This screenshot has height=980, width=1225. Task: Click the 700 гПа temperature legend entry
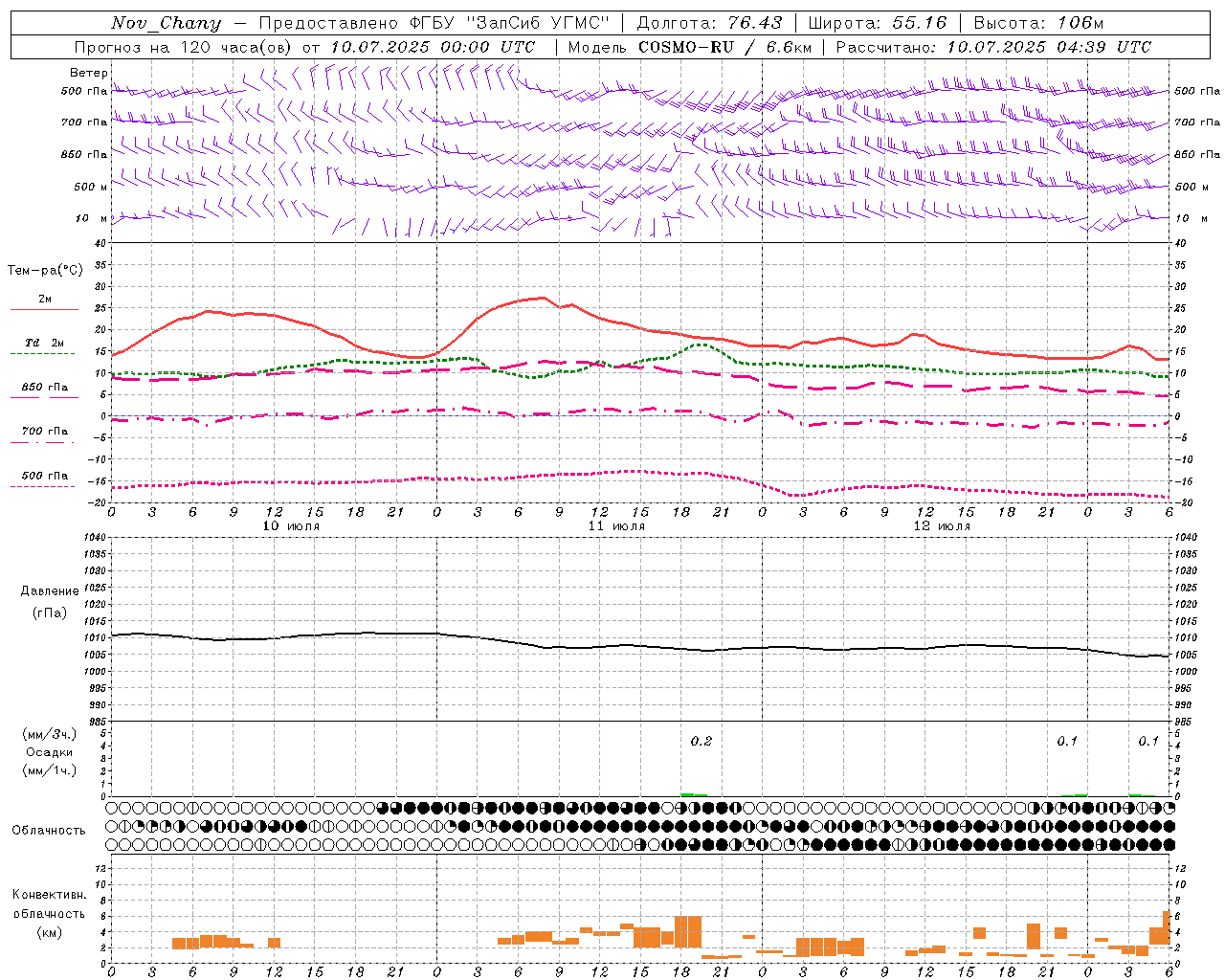45,431
